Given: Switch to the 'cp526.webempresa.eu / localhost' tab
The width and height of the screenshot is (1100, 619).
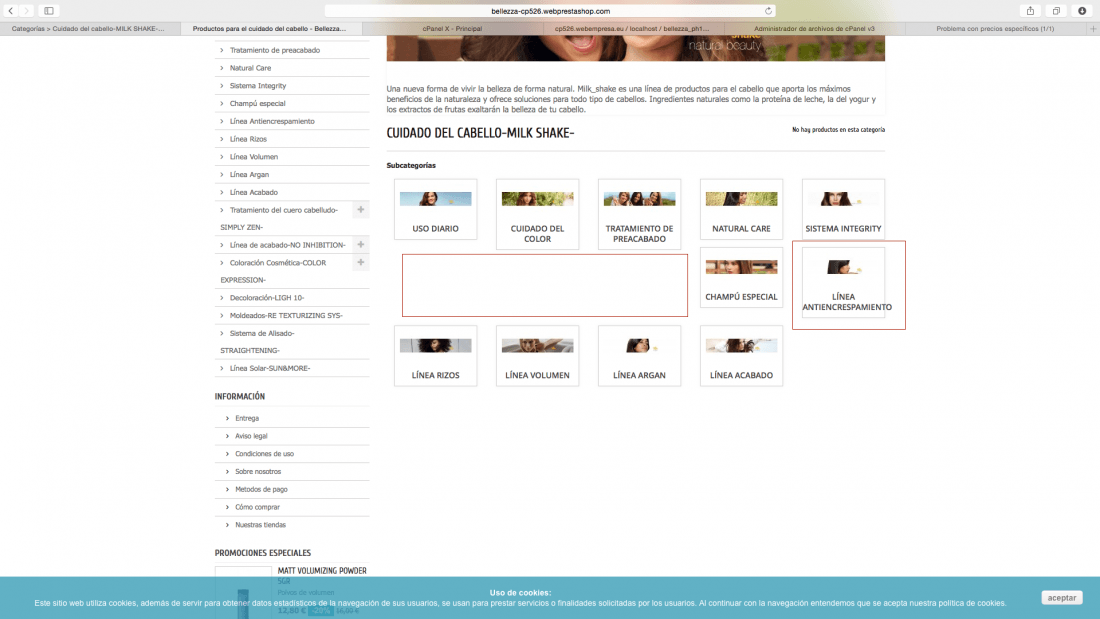Looking at the screenshot, I should click(632, 29).
